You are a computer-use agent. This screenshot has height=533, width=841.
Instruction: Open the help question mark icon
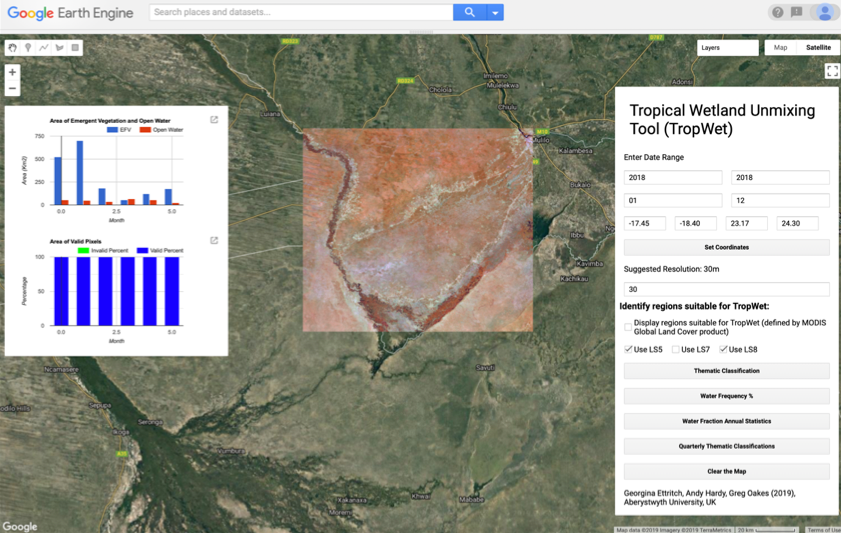pos(777,12)
